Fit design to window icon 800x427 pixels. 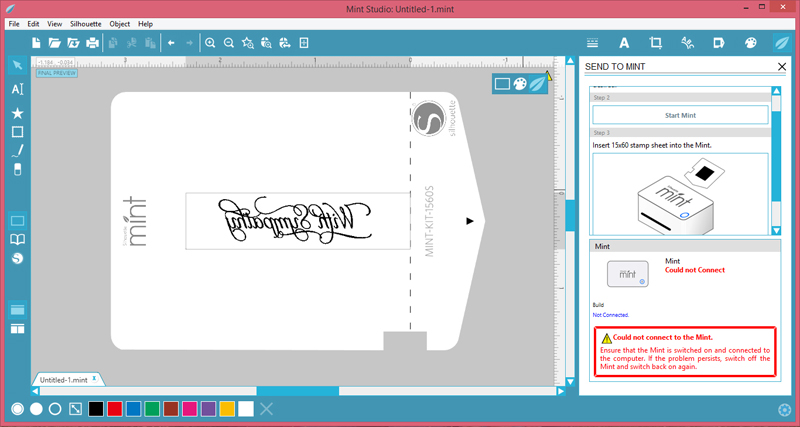(x=304, y=43)
